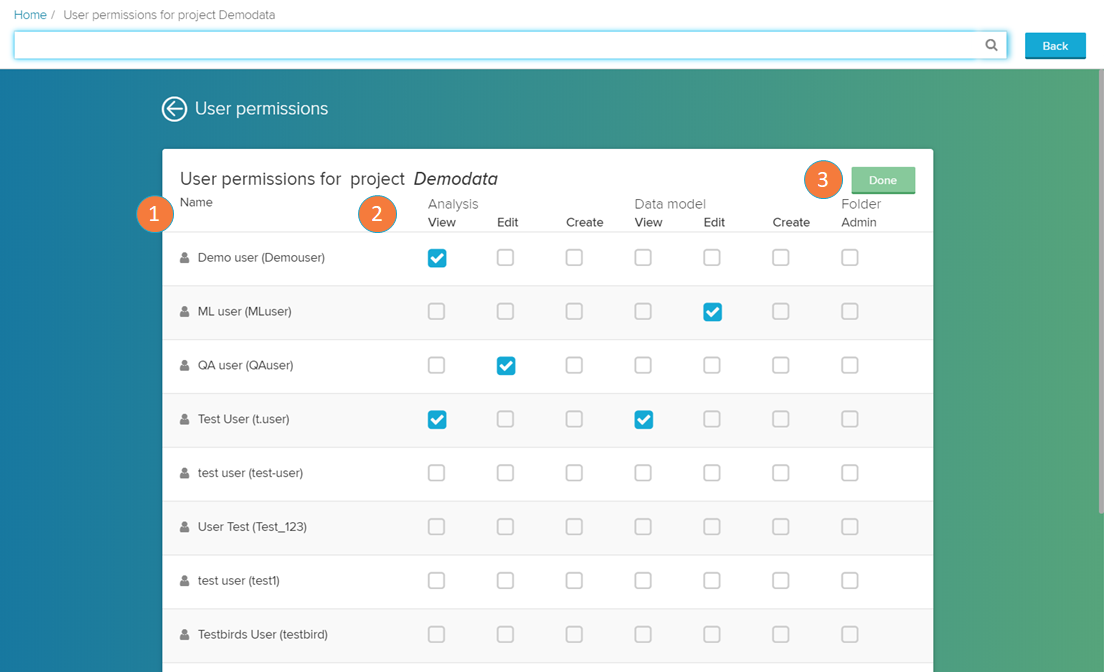Click the back arrow circle icon
The width and height of the screenshot is (1104, 672).
(x=174, y=109)
